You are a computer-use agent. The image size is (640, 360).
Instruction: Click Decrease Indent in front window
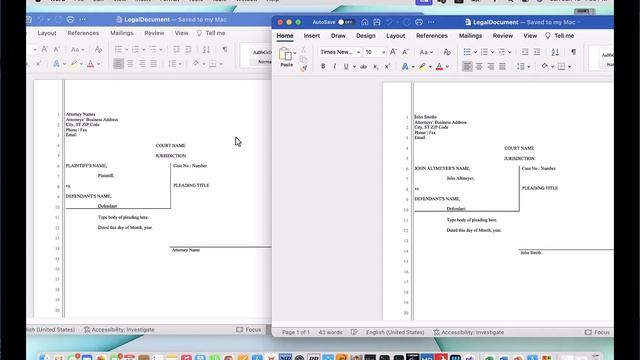click(x=525, y=52)
